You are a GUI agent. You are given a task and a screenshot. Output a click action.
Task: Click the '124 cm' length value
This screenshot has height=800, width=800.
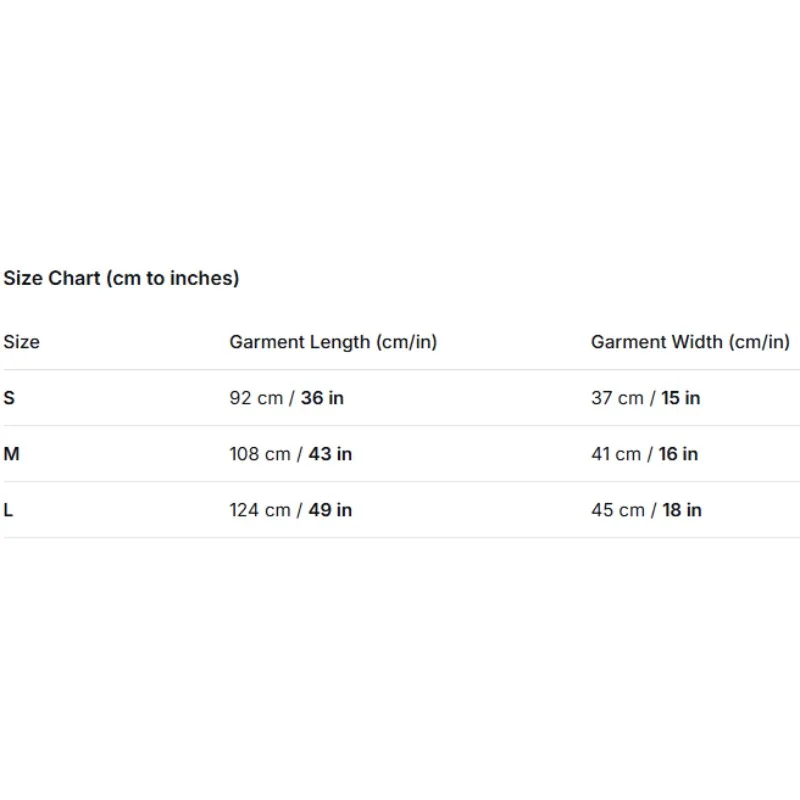click(260, 510)
